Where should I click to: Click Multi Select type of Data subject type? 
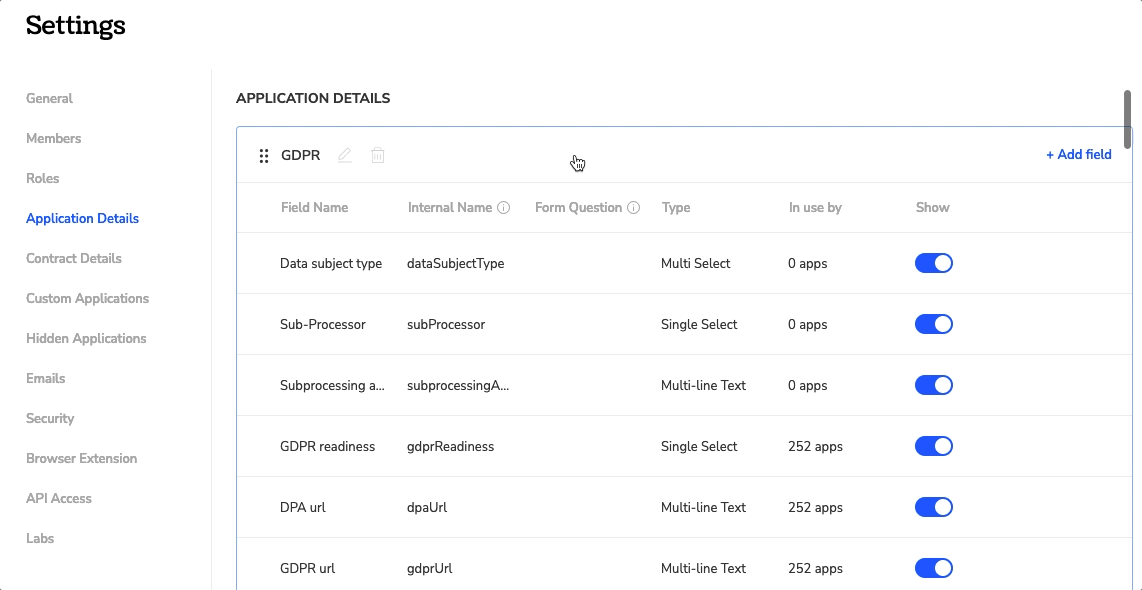pos(696,264)
